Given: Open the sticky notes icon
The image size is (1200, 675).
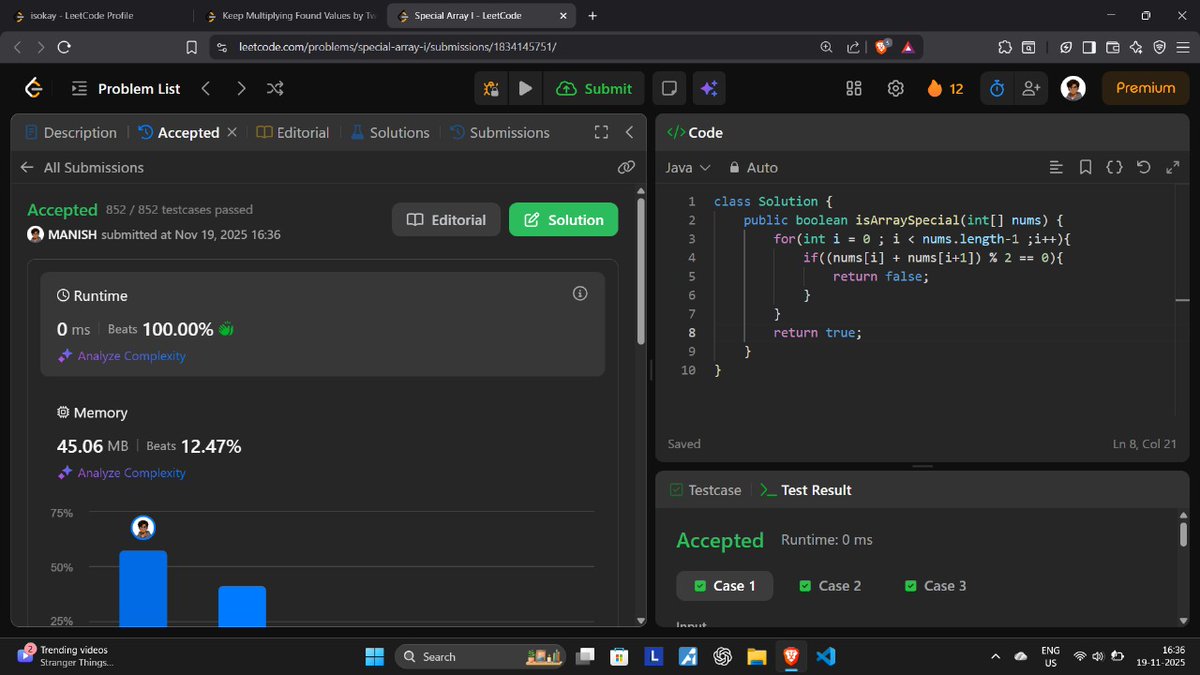Looking at the screenshot, I should [x=669, y=88].
